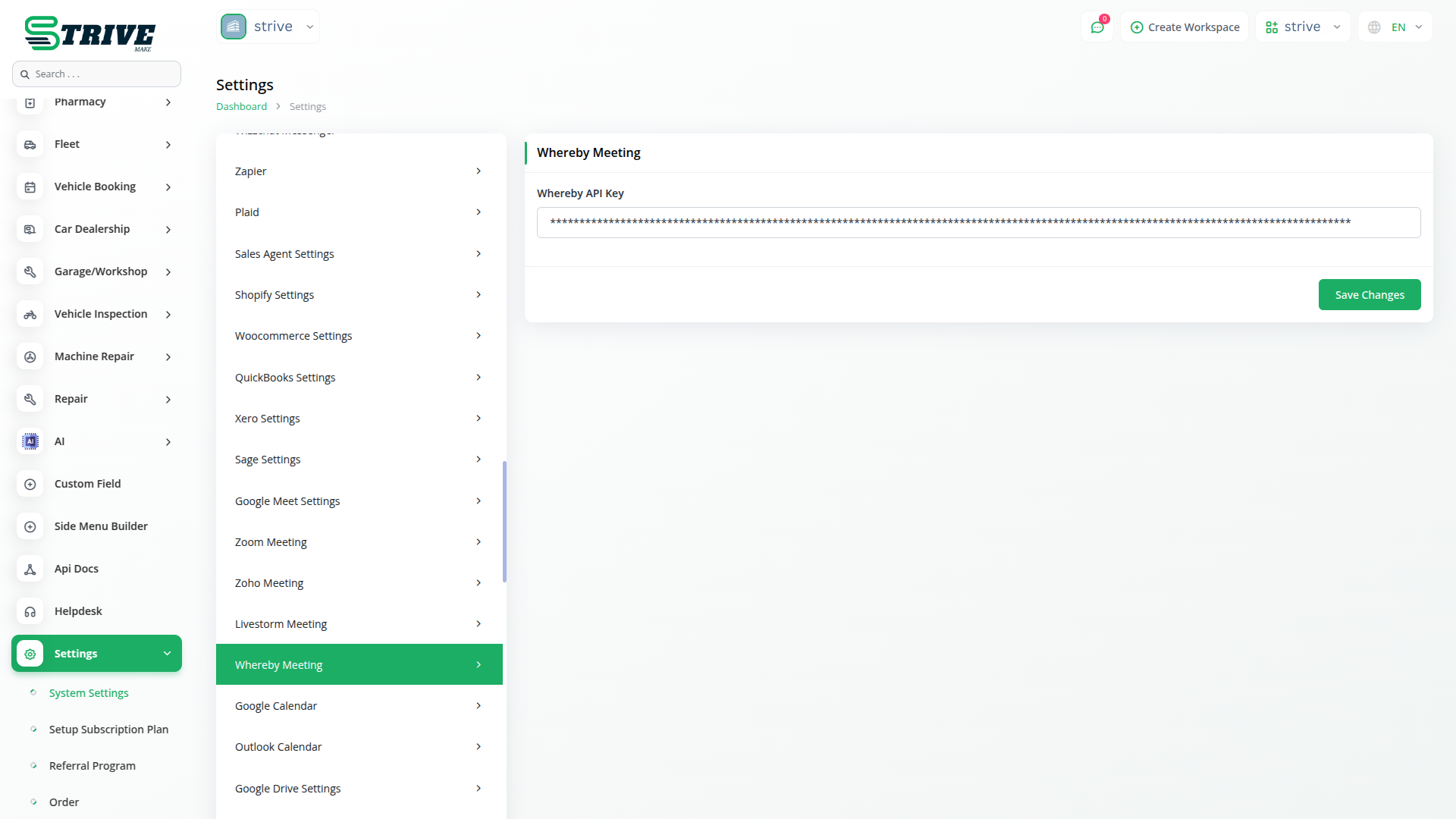The image size is (1456, 819).
Task: Click the Vehicle Booking calendar icon
Action: [x=30, y=187]
